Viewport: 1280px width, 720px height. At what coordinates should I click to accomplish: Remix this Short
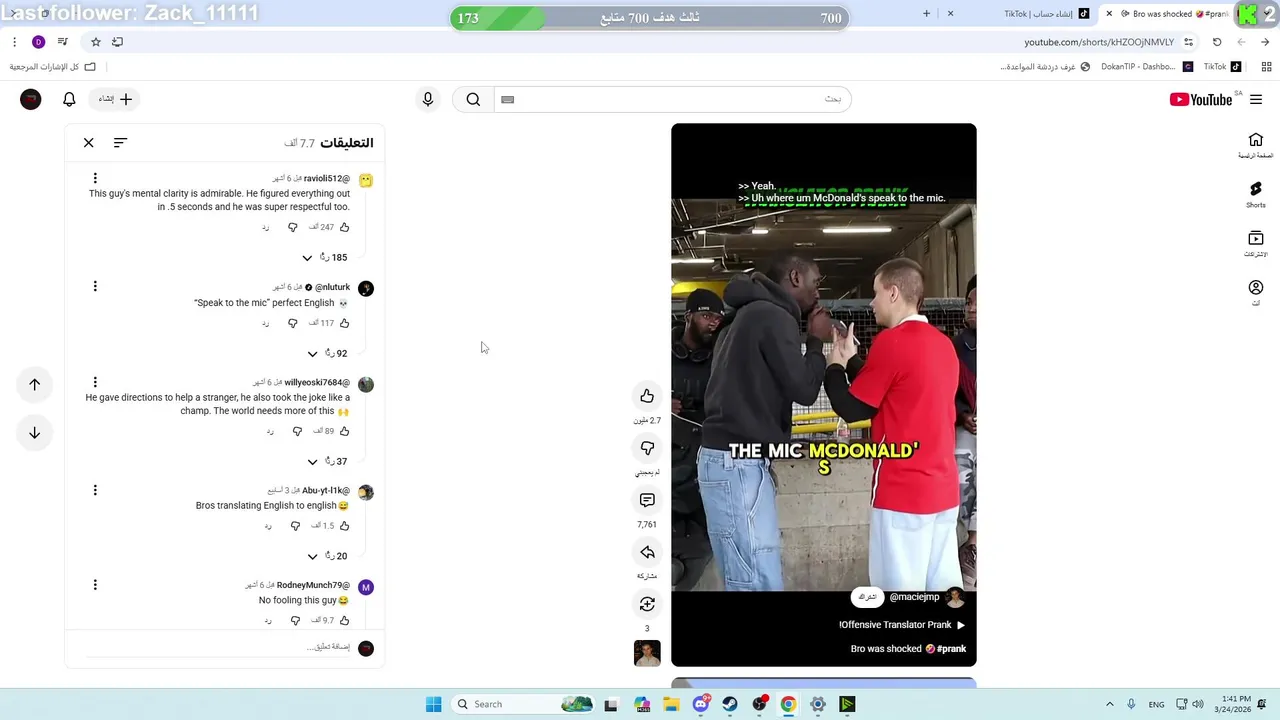coord(647,604)
